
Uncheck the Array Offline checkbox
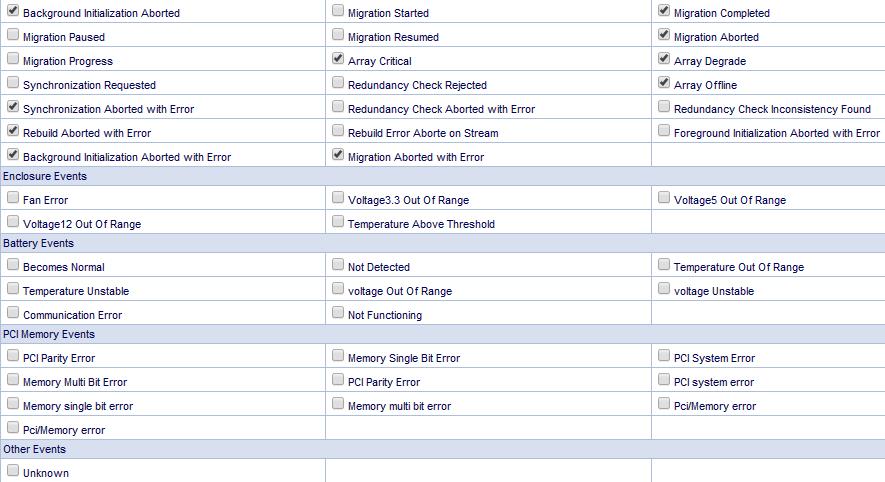coord(664,84)
